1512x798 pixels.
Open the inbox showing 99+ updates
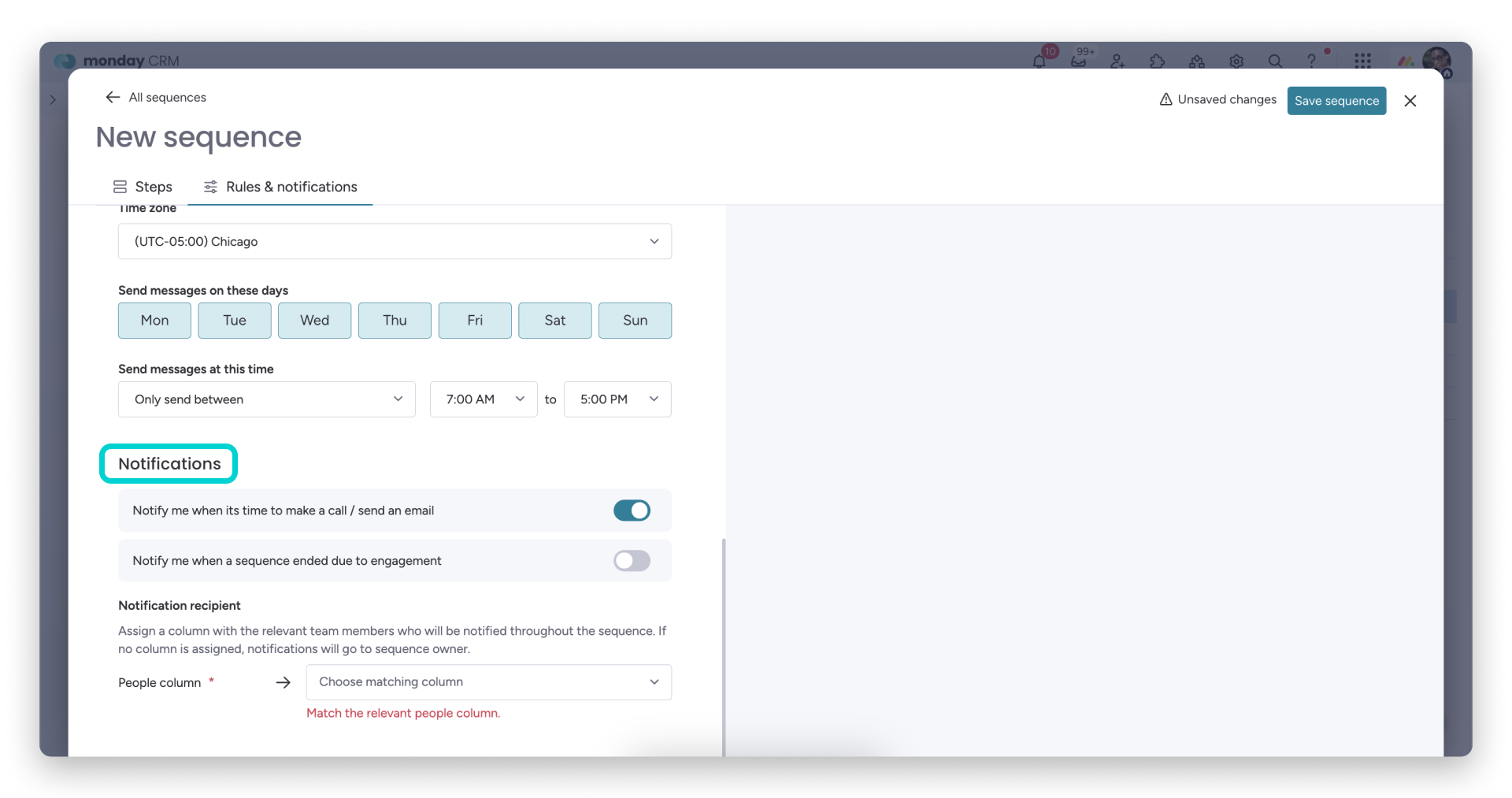pyautogui.click(x=1079, y=61)
